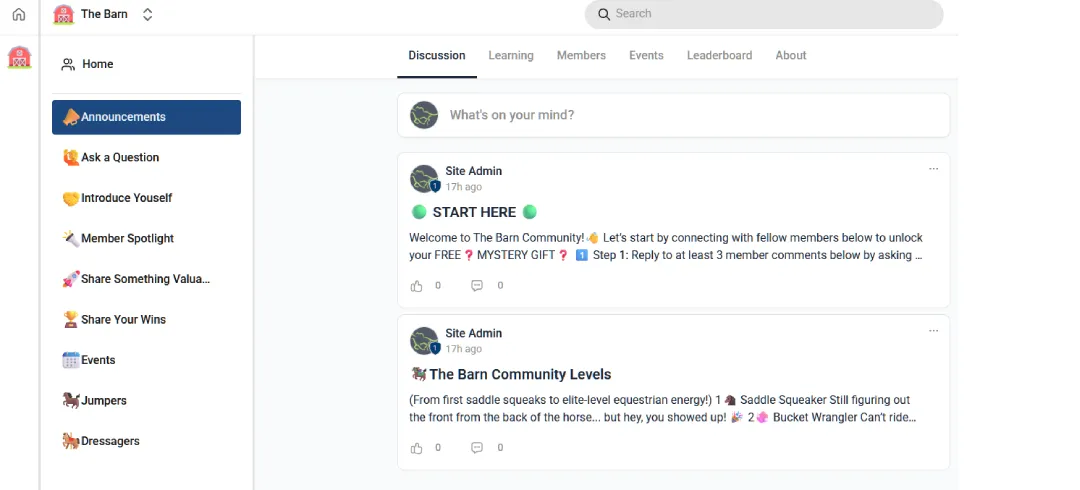Open The Barn Community Levels post title
Image resolution: width=1080 pixels, height=490 pixels.
pyautogui.click(x=520, y=375)
